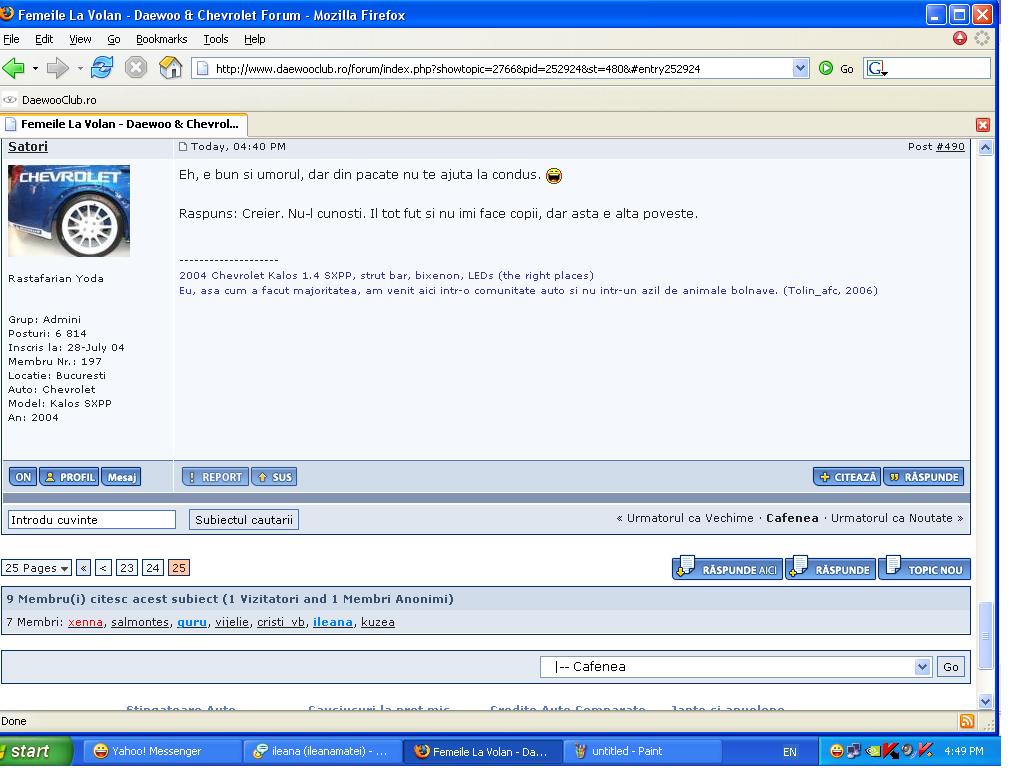The height and width of the screenshot is (768, 1024).
Task: Open the Bookmarks menu
Action: [161, 39]
